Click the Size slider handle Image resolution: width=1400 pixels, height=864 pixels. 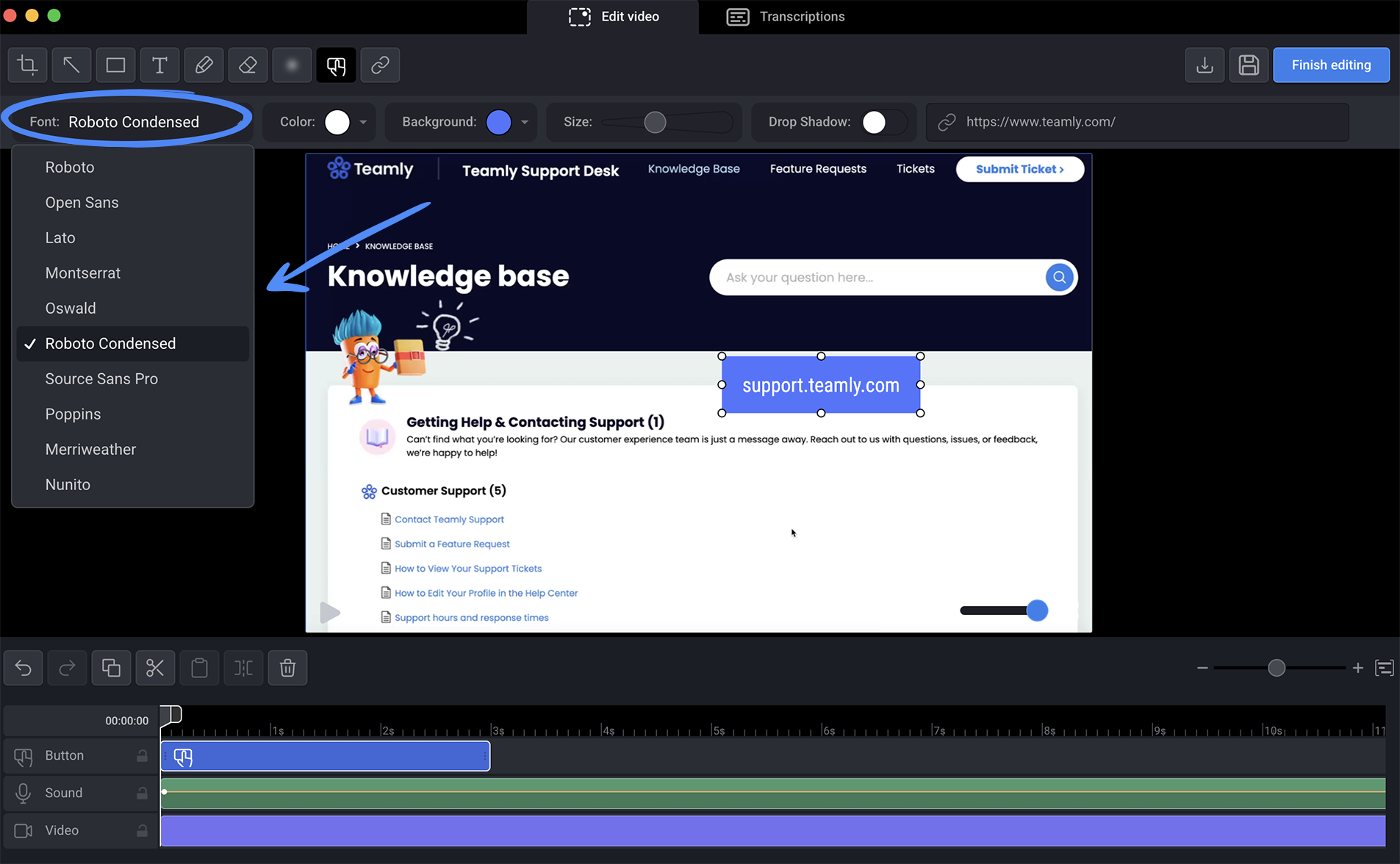pyautogui.click(x=655, y=122)
